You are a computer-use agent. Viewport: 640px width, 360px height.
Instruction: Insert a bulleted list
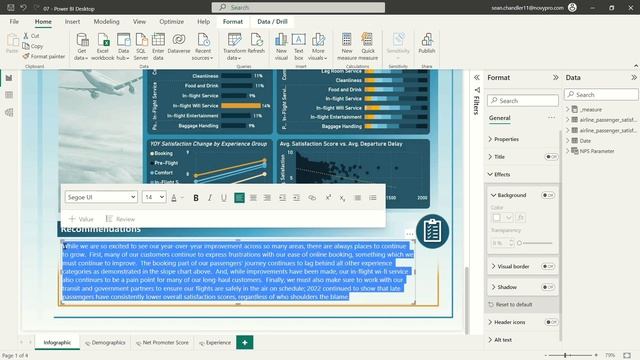[x=373, y=198]
